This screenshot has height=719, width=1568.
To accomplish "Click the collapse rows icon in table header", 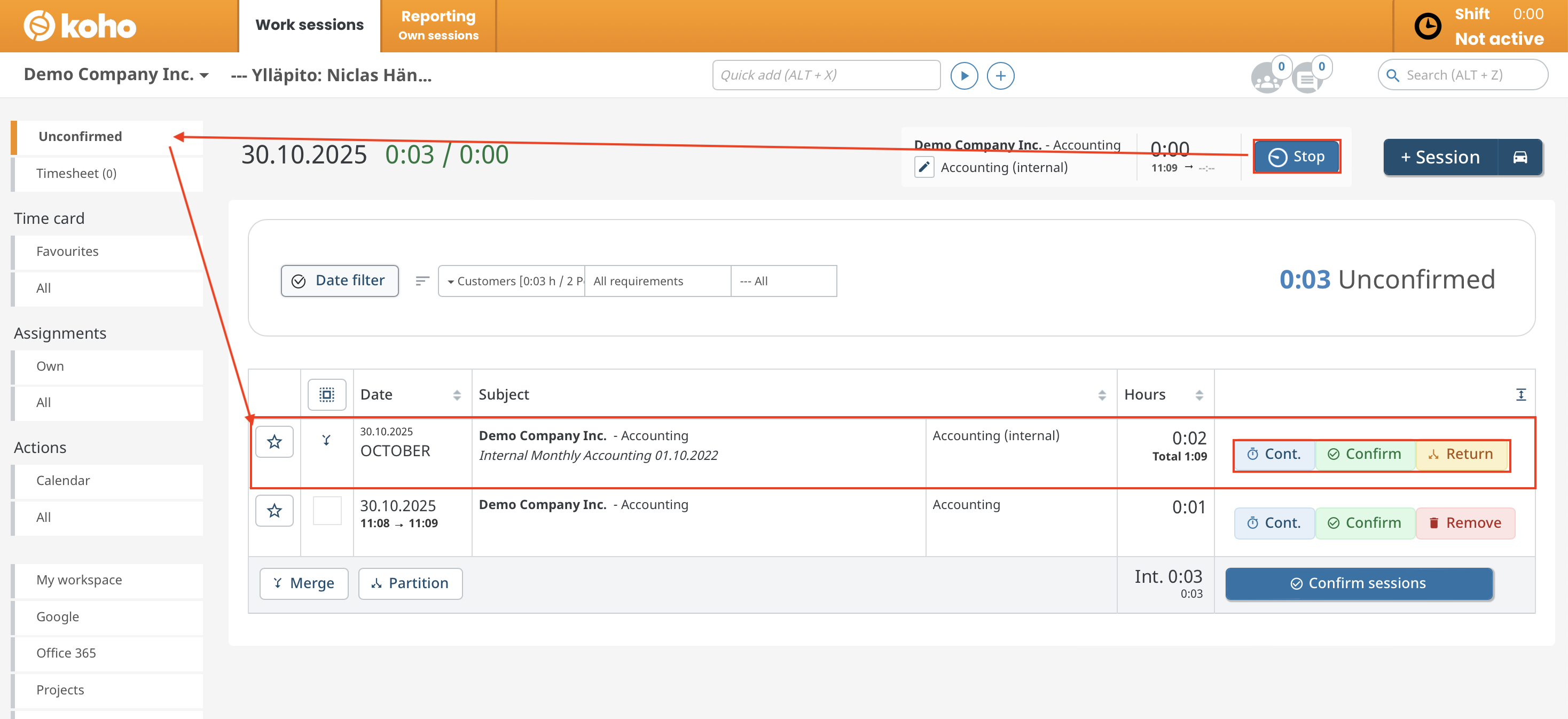I will (x=1520, y=395).
